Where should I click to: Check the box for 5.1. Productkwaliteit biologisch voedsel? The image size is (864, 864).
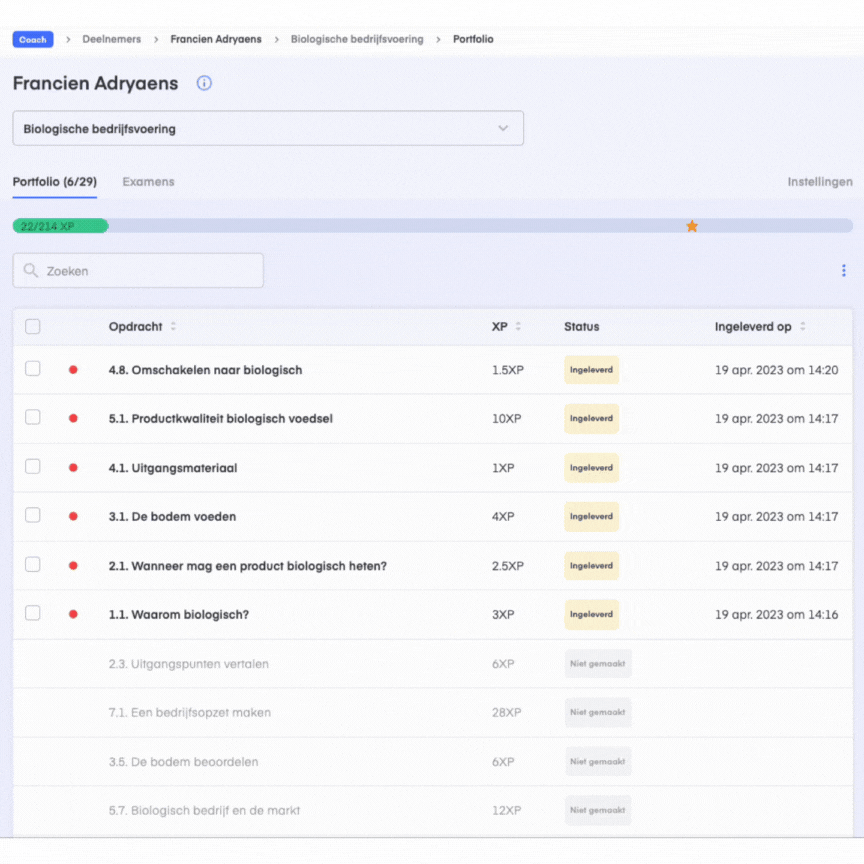click(33, 417)
